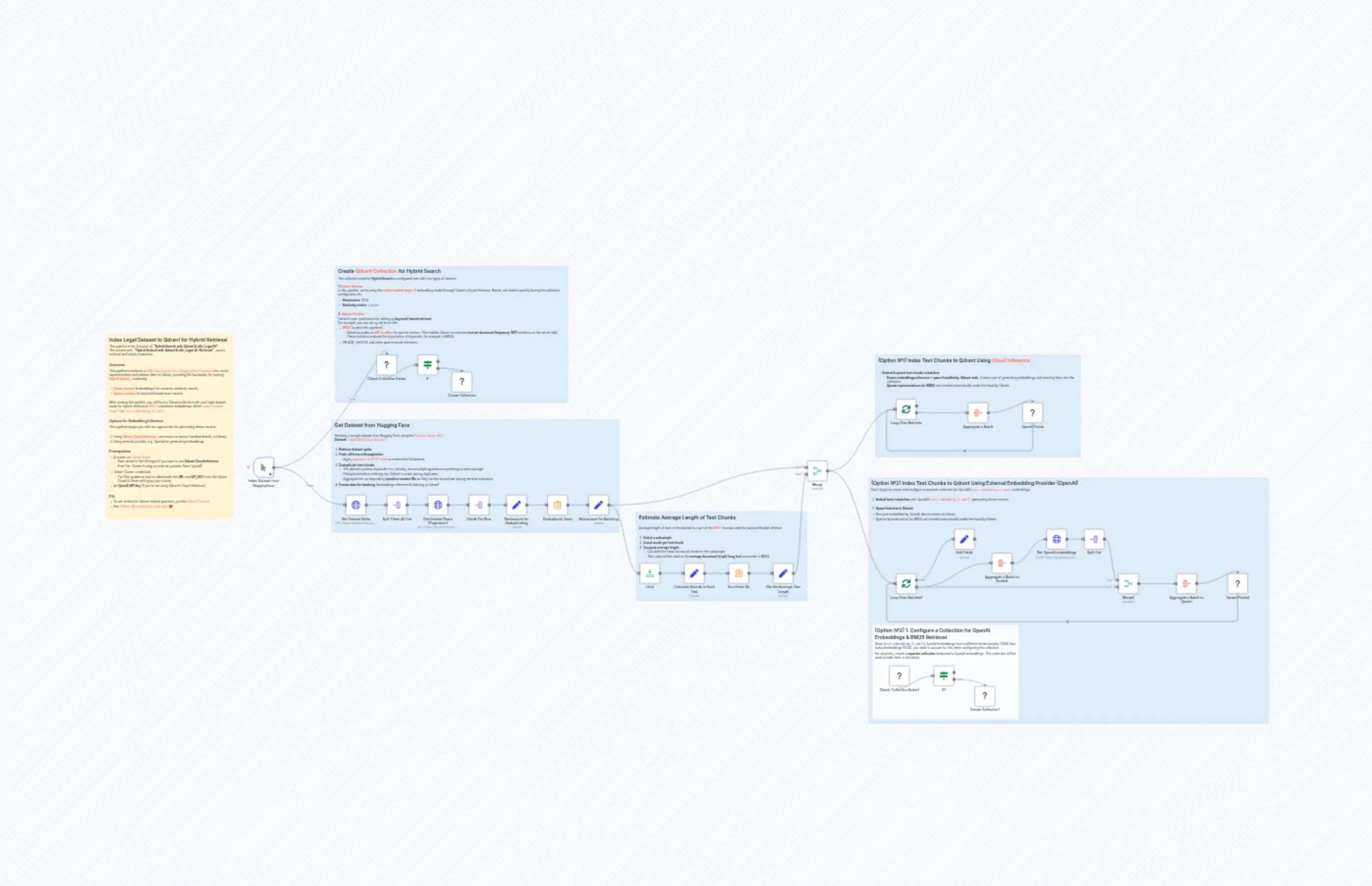
Task: Click the green If node near Create Collection
Action: (427, 364)
